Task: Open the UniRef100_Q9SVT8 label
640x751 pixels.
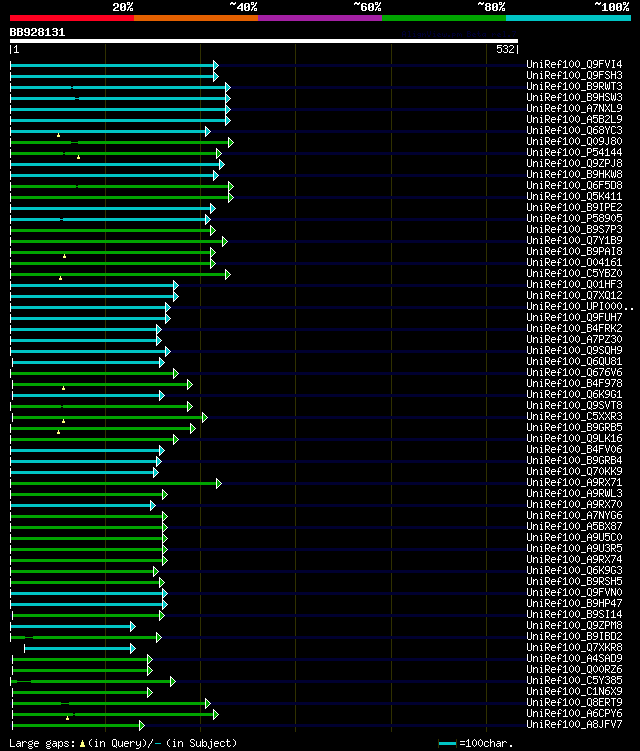Action: pos(574,406)
